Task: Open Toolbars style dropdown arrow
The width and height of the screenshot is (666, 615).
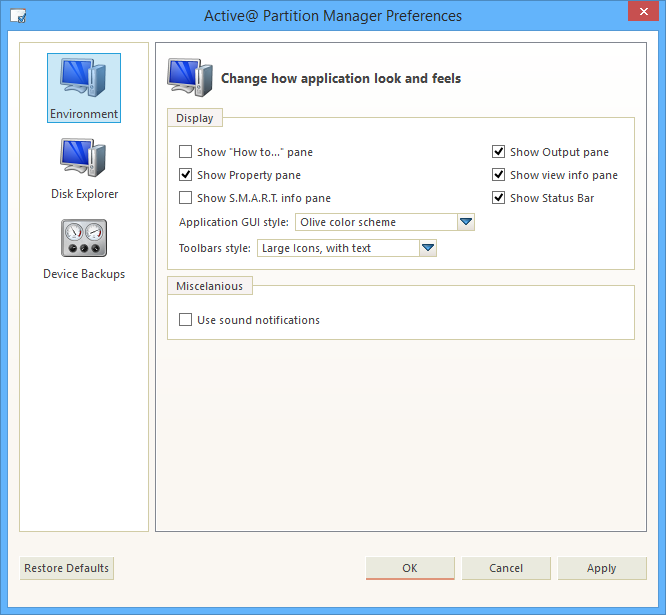Action: 428,248
